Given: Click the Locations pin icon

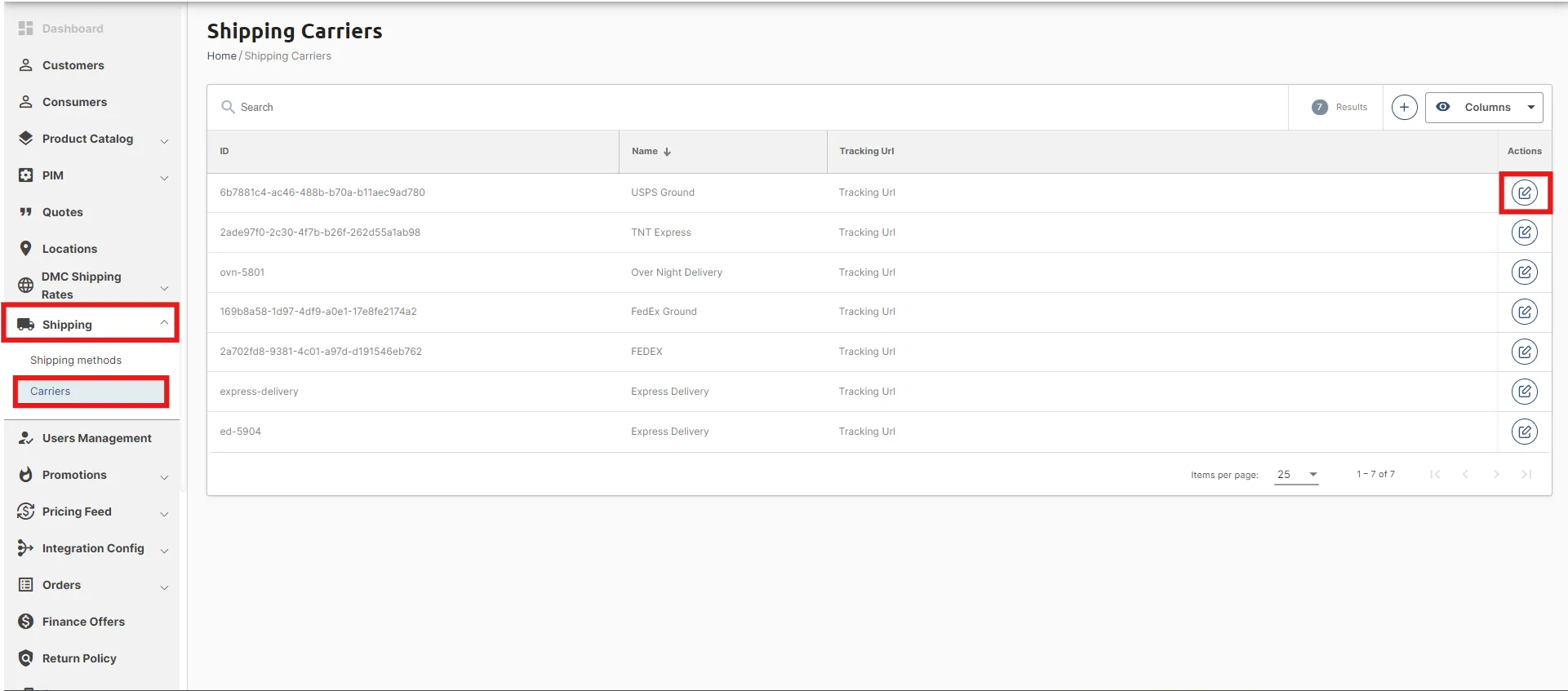Looking at the screenshot, I should 26,248.
